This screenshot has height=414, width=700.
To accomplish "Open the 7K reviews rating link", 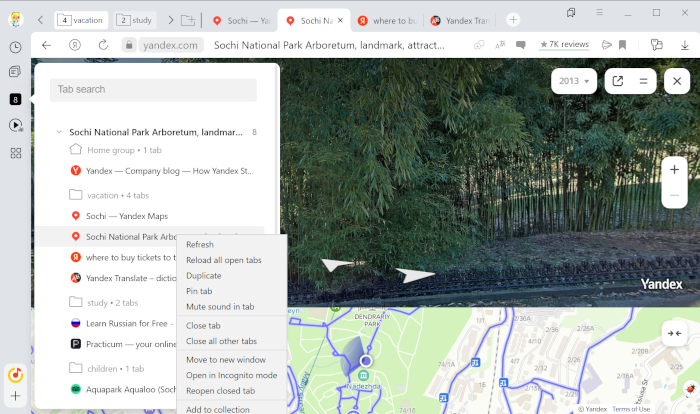I will tap(564, 45).
